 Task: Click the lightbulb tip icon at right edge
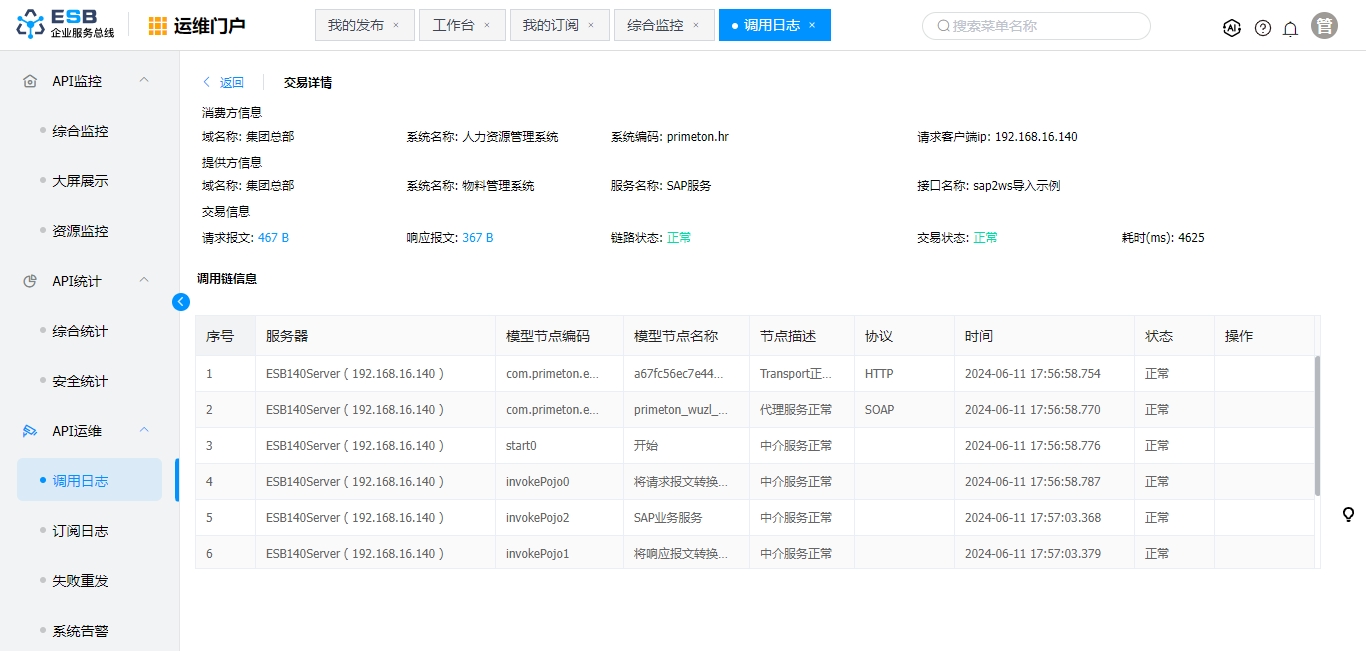coord(1348,515)
